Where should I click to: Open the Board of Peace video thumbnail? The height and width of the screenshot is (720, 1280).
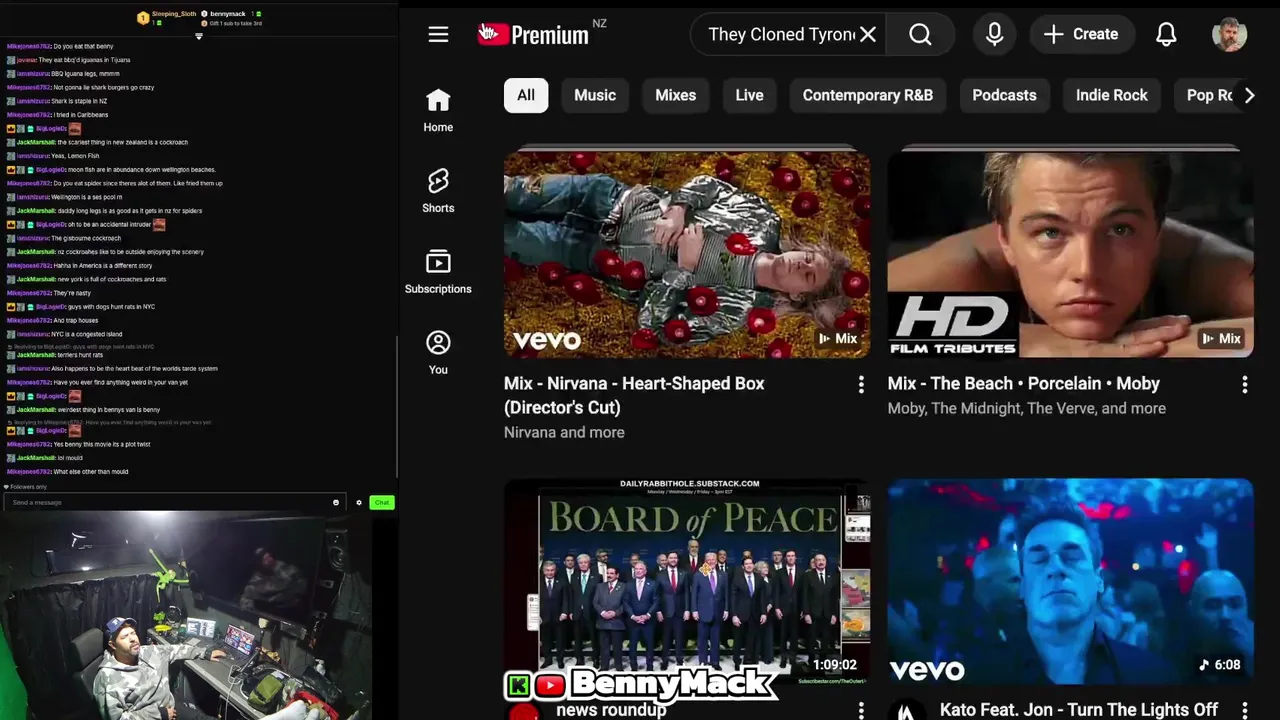pos(687,580)
